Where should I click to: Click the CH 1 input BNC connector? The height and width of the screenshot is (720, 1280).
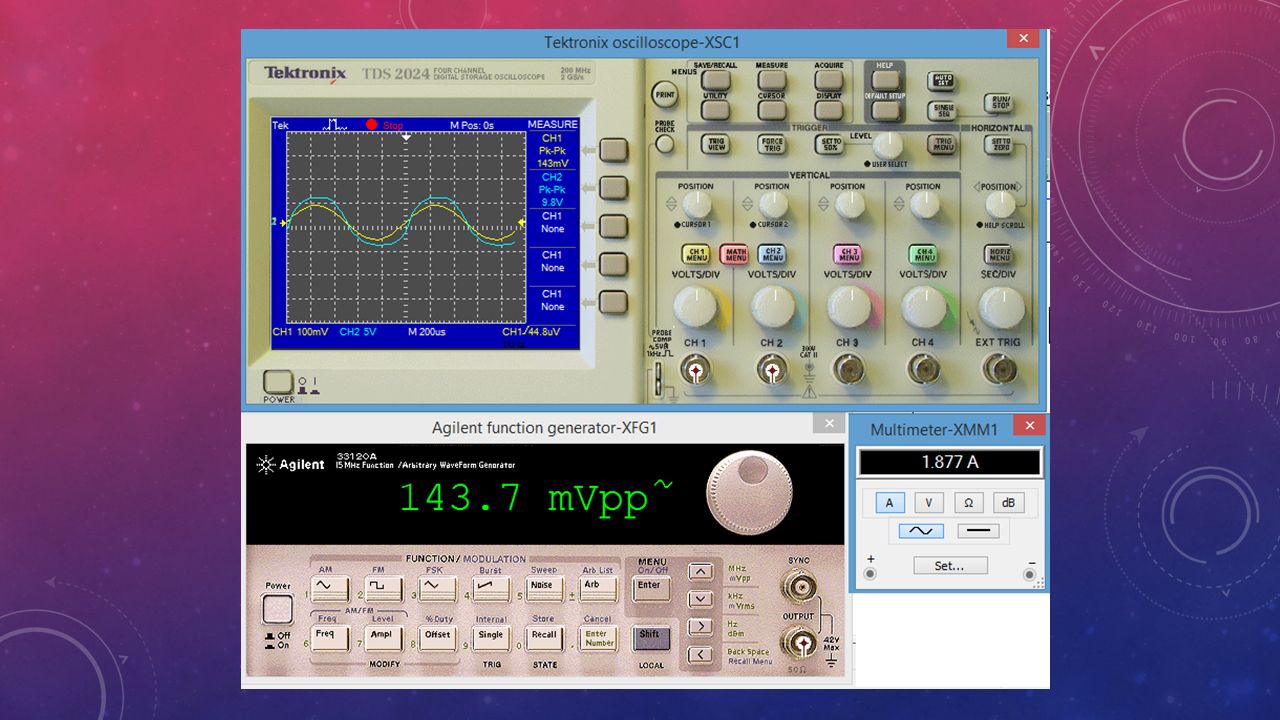695,371
